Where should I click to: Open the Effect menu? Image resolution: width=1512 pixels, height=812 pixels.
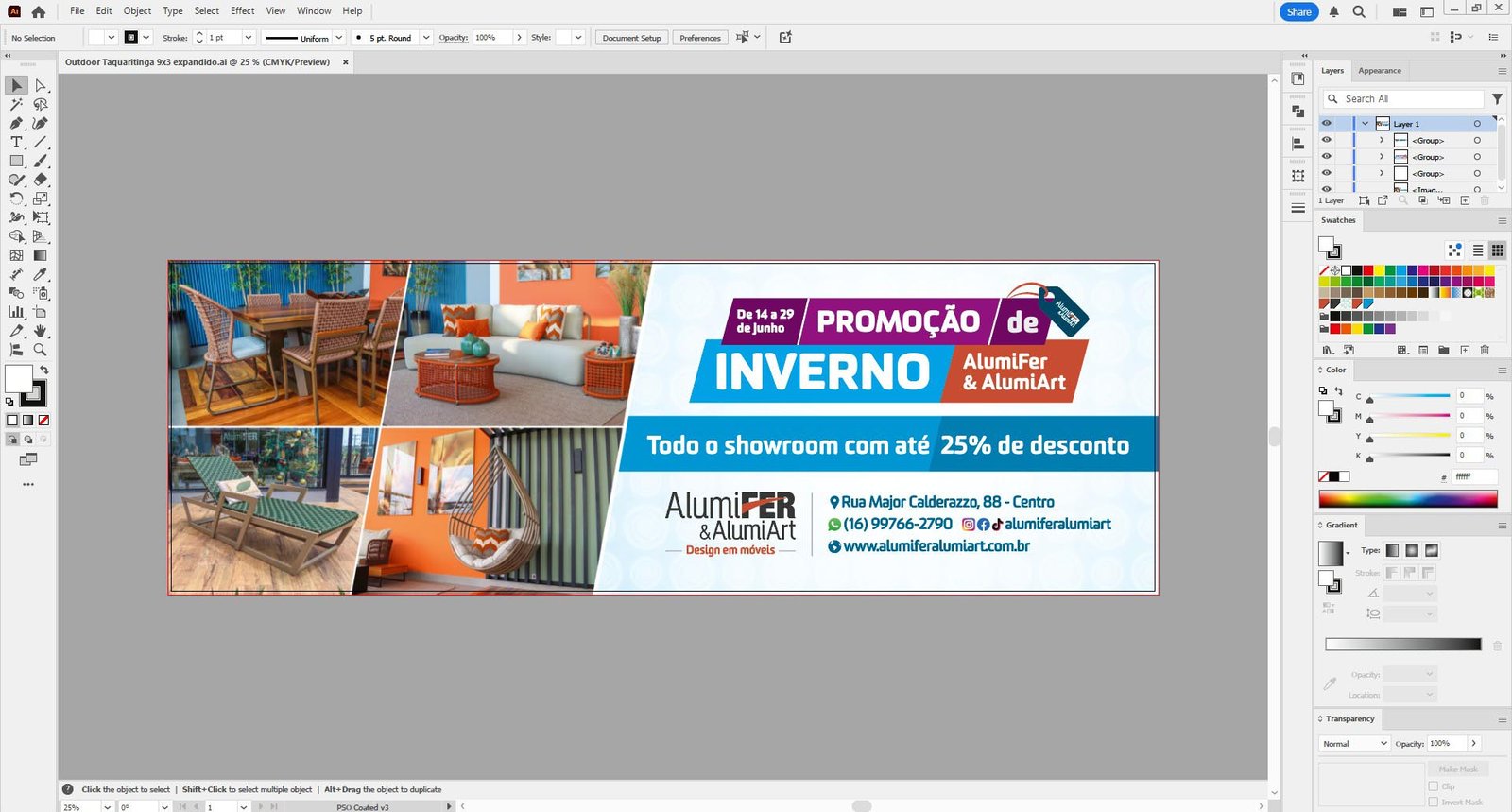tap(242, 11)
